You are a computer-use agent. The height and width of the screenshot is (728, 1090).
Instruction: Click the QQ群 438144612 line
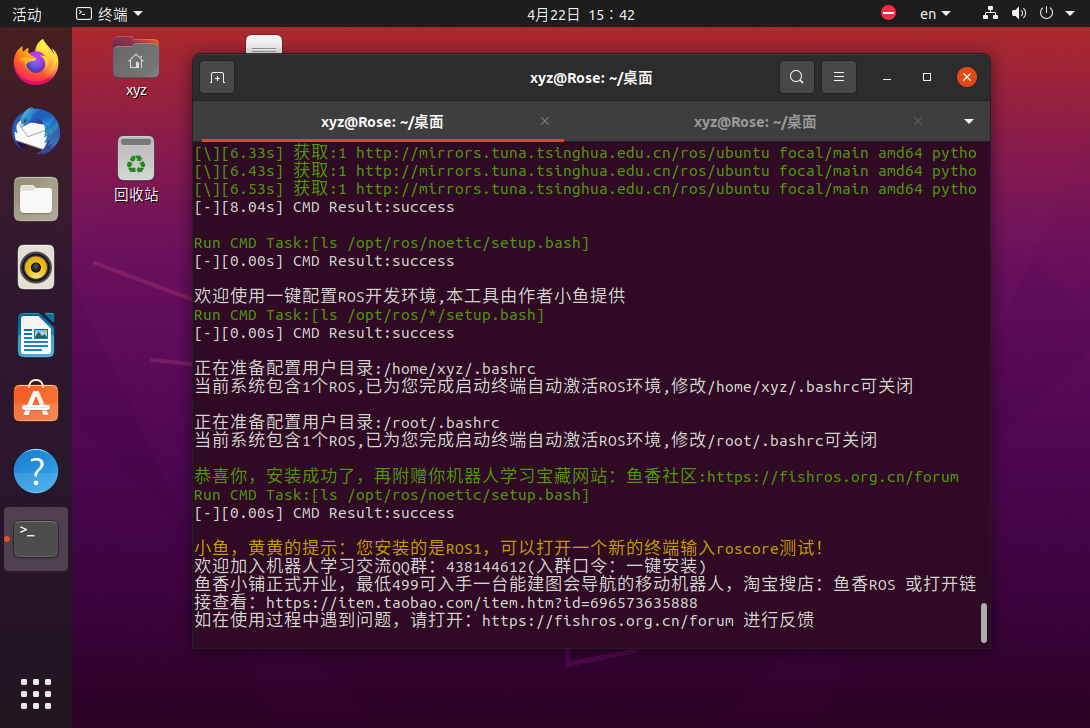click(x=450, y=567)
